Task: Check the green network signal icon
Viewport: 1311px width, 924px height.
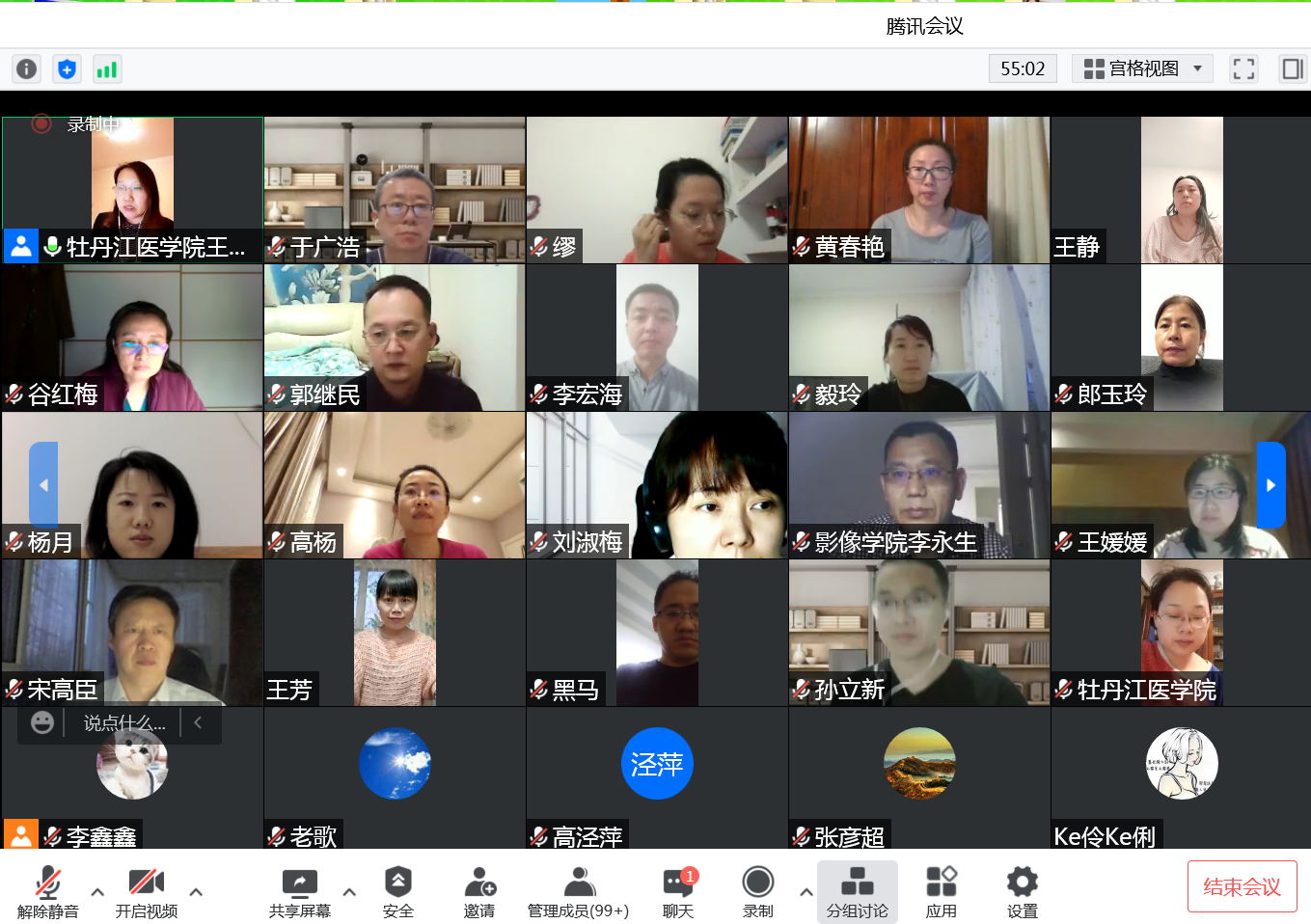Action: (x=107, y=68)
